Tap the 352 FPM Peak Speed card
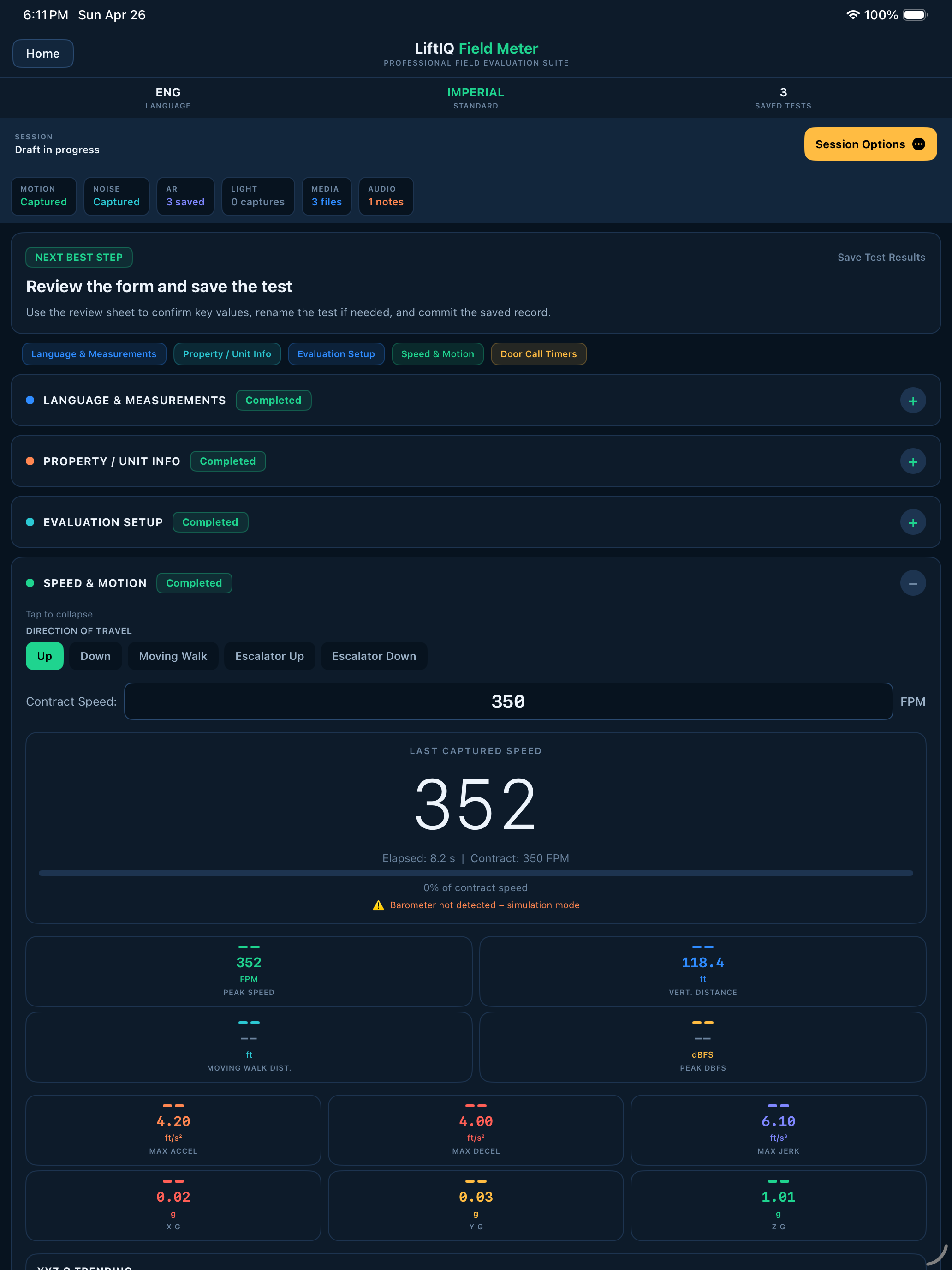This screenshot has width=952, height=1270. point(249,971)
